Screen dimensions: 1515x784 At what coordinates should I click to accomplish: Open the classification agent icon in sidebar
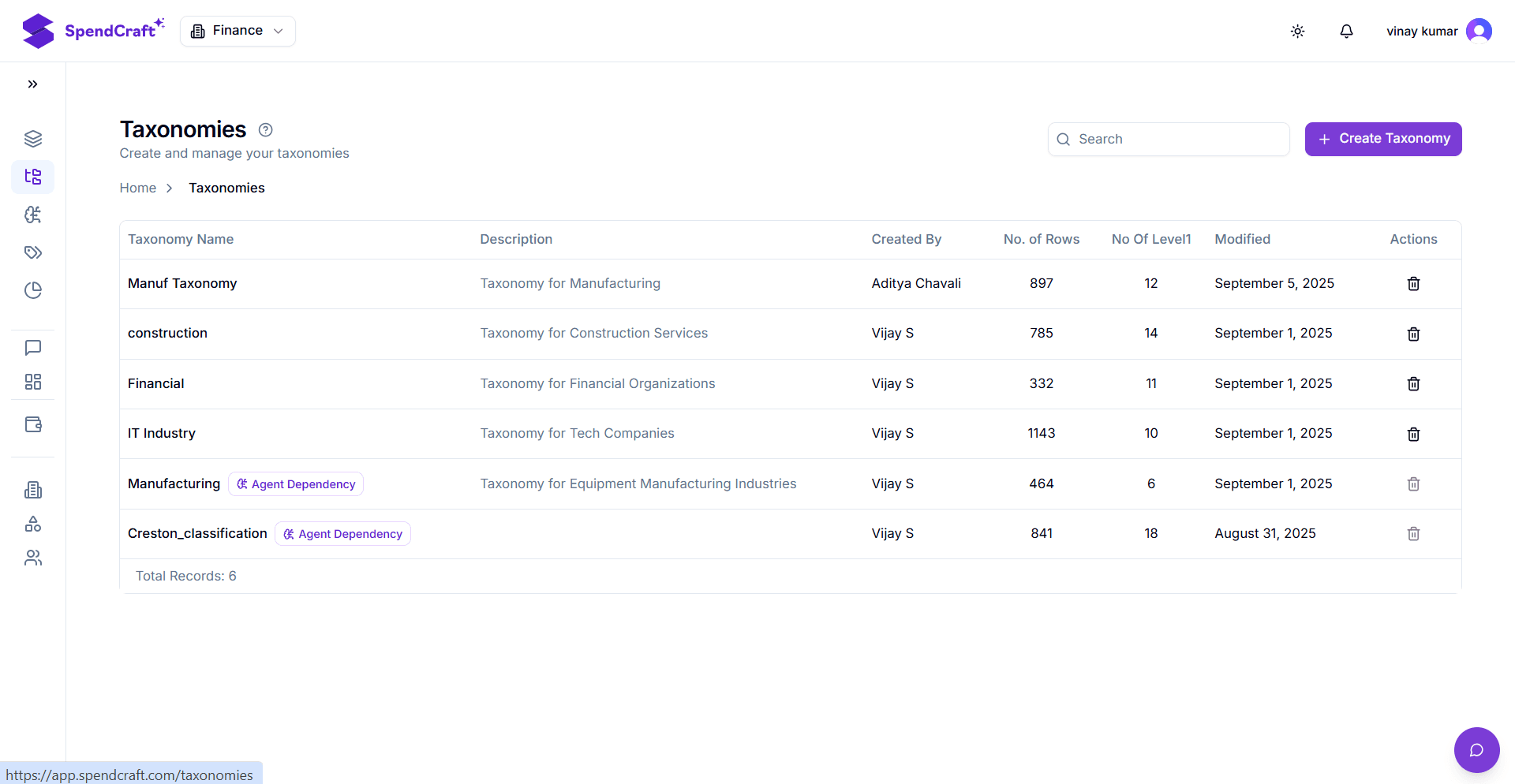32,215
